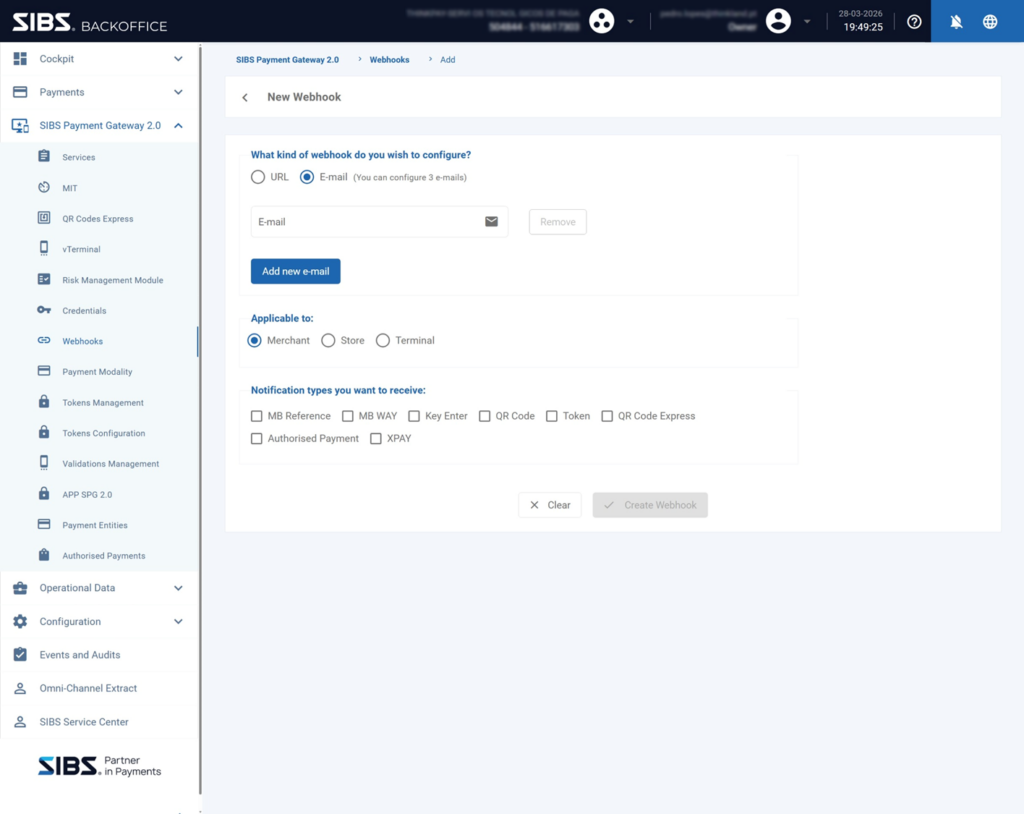Click the back arrow beside New Webhook

[245, 98]
